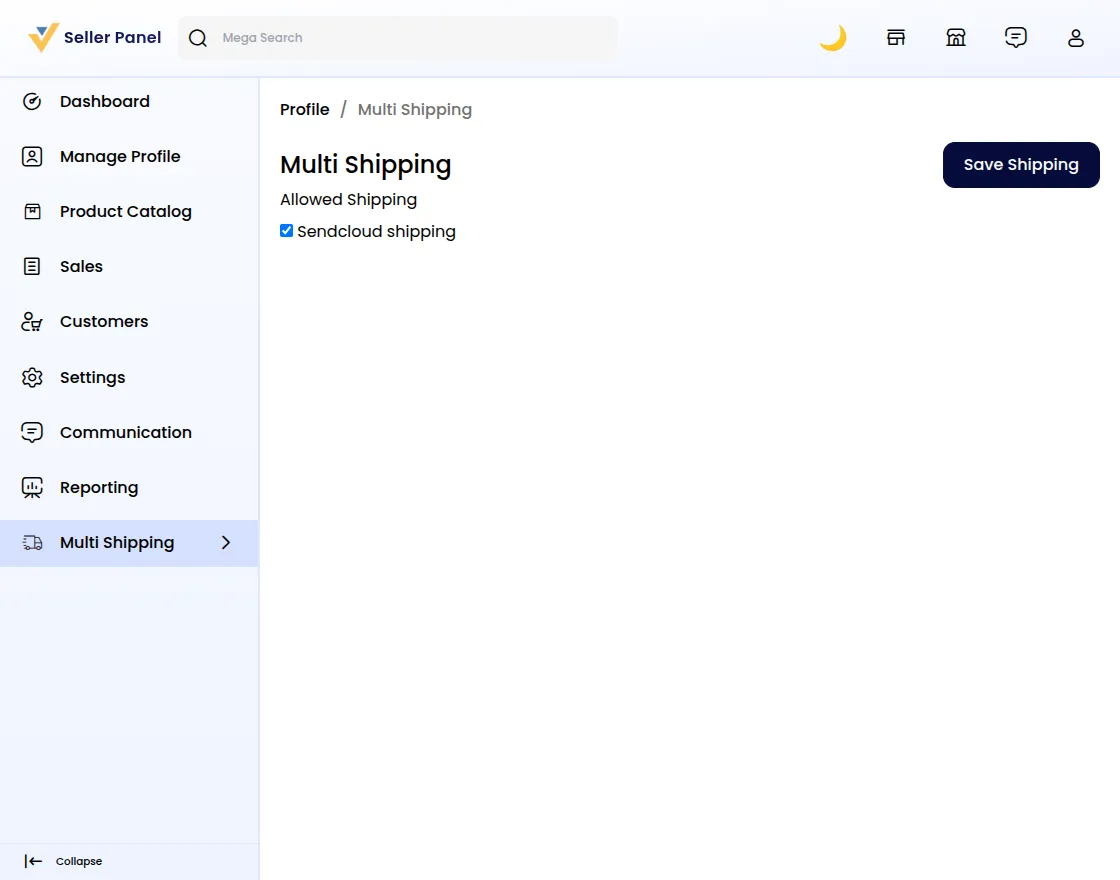Click the Sales list icon
Viewport: 1120px width, 880px height.
point(32,266)
